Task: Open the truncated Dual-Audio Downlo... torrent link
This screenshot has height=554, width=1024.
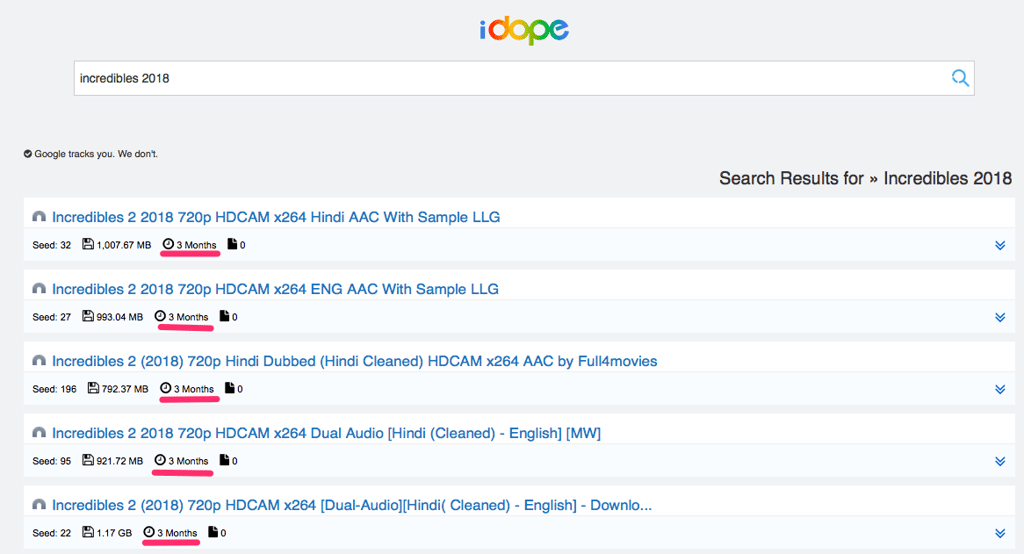Action: 352,504
